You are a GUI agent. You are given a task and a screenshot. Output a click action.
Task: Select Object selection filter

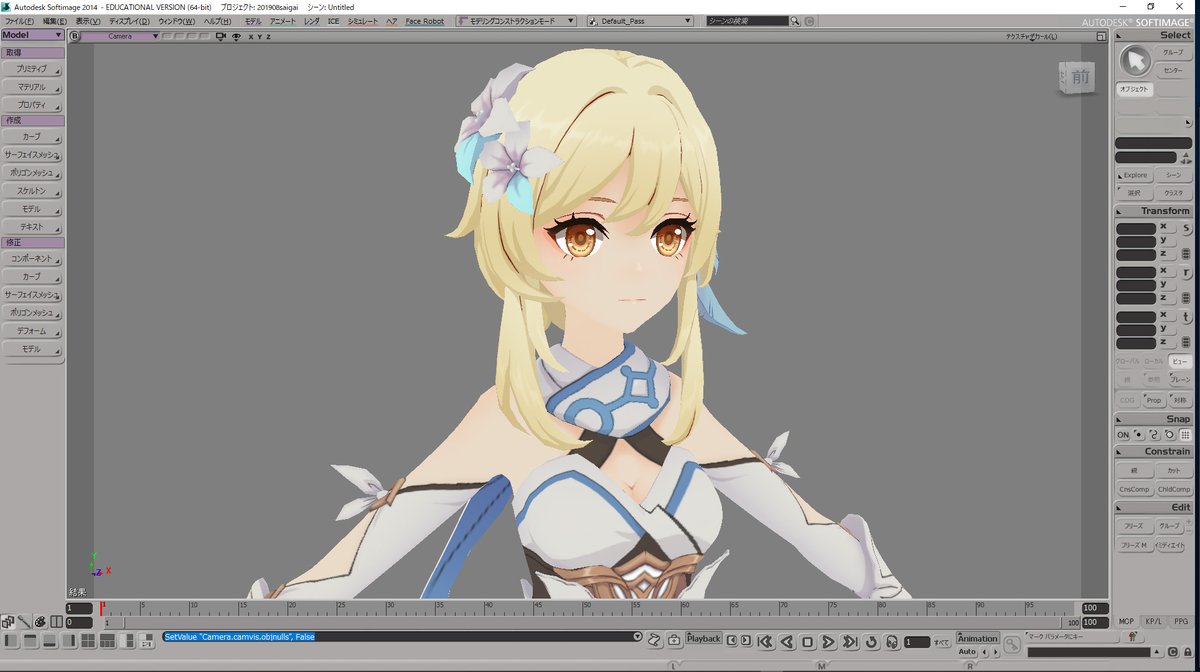tap(1135, 89)
